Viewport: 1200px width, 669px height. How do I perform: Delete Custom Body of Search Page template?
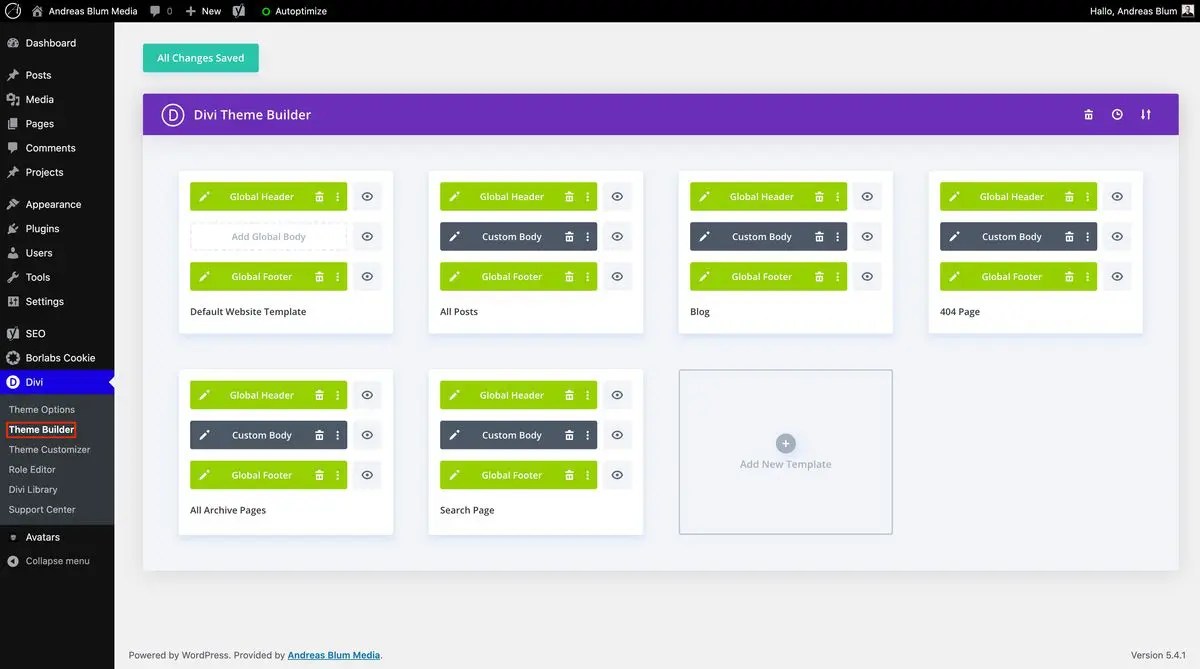pyautogui.click(x=569, y=435)
